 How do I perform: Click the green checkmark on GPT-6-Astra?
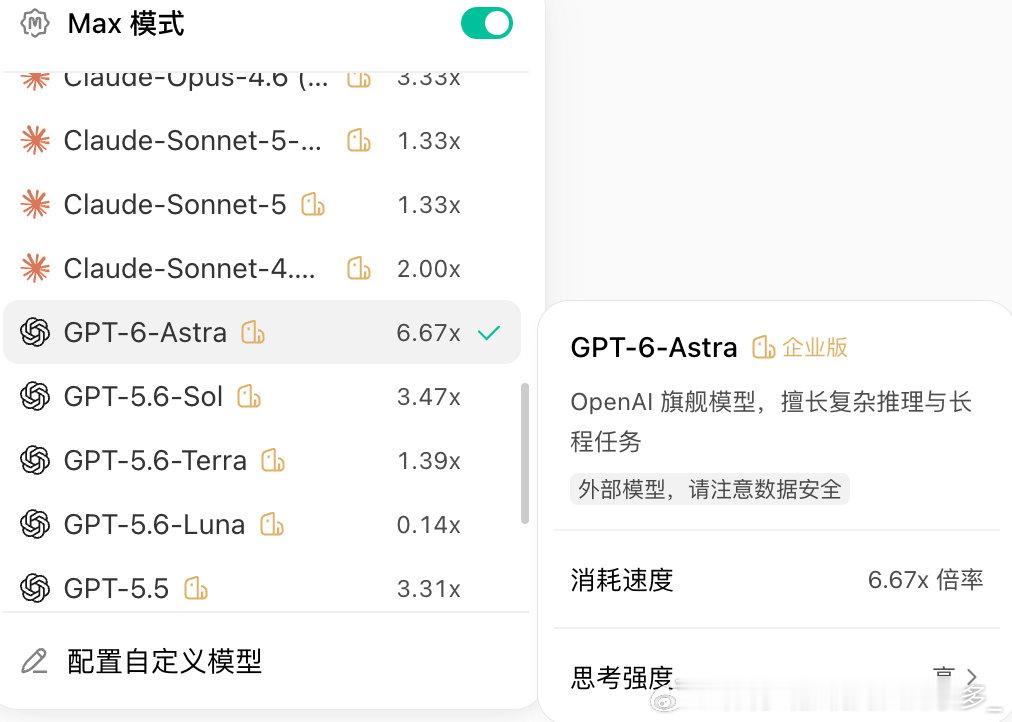pyautogui.click(x=489, y=333)
